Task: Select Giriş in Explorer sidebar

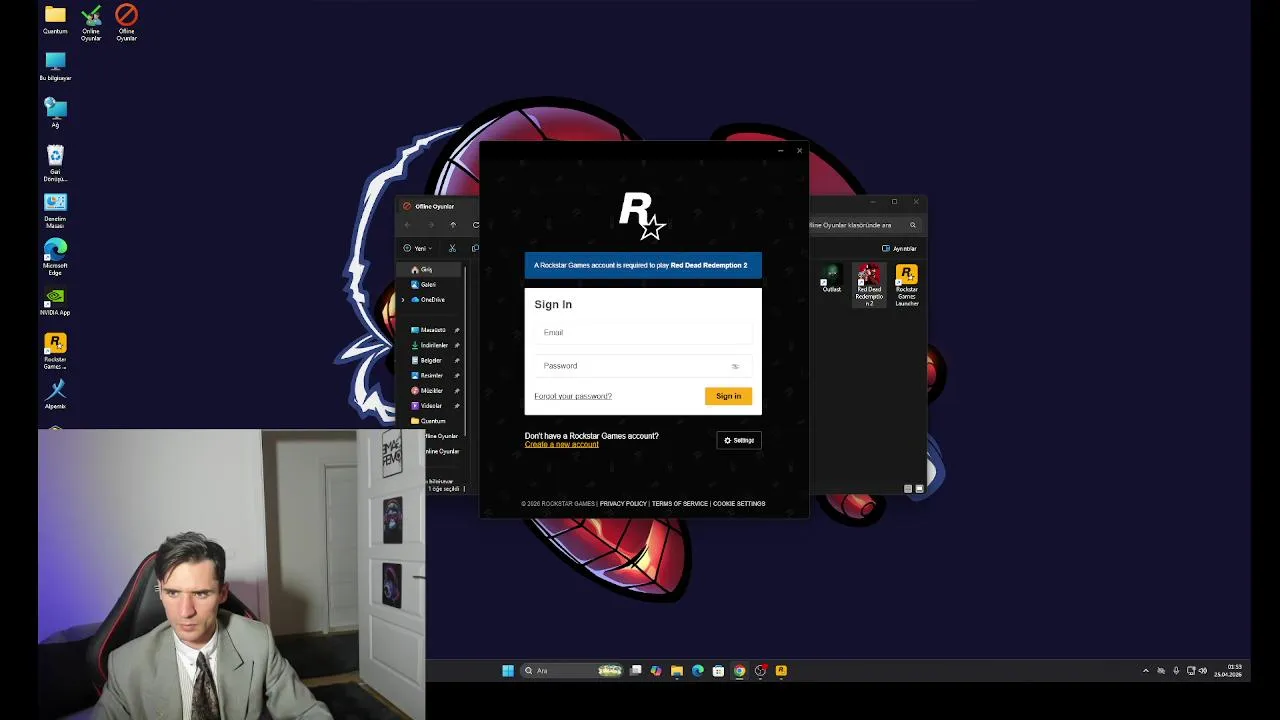Action: (431, 269)
